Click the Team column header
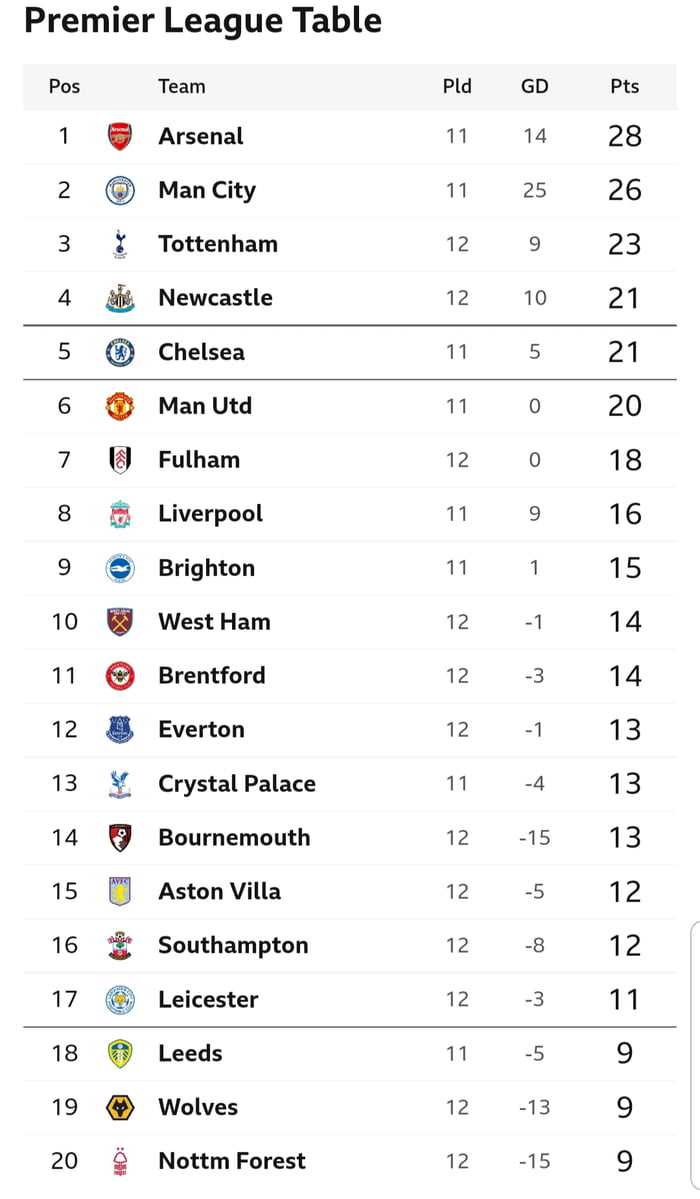Image resolution: width=700 pixels, height=1199 pixels. (181, 87)
